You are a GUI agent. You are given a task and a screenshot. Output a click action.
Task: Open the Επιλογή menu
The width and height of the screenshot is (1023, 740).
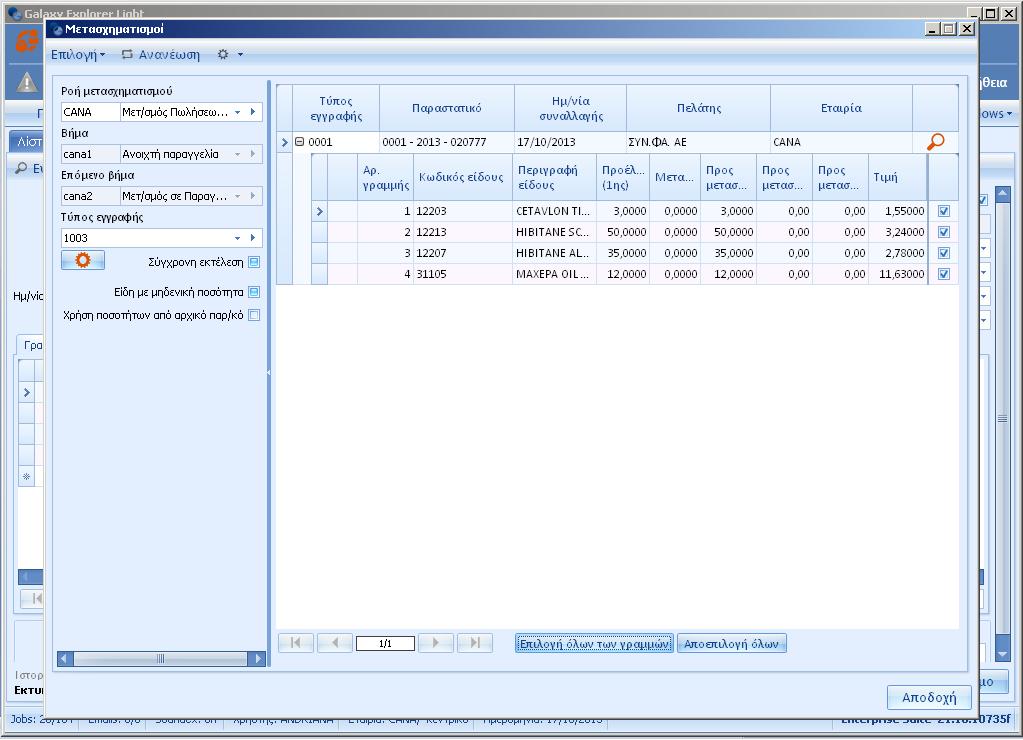pyautogui.click(x=78, y=55)
